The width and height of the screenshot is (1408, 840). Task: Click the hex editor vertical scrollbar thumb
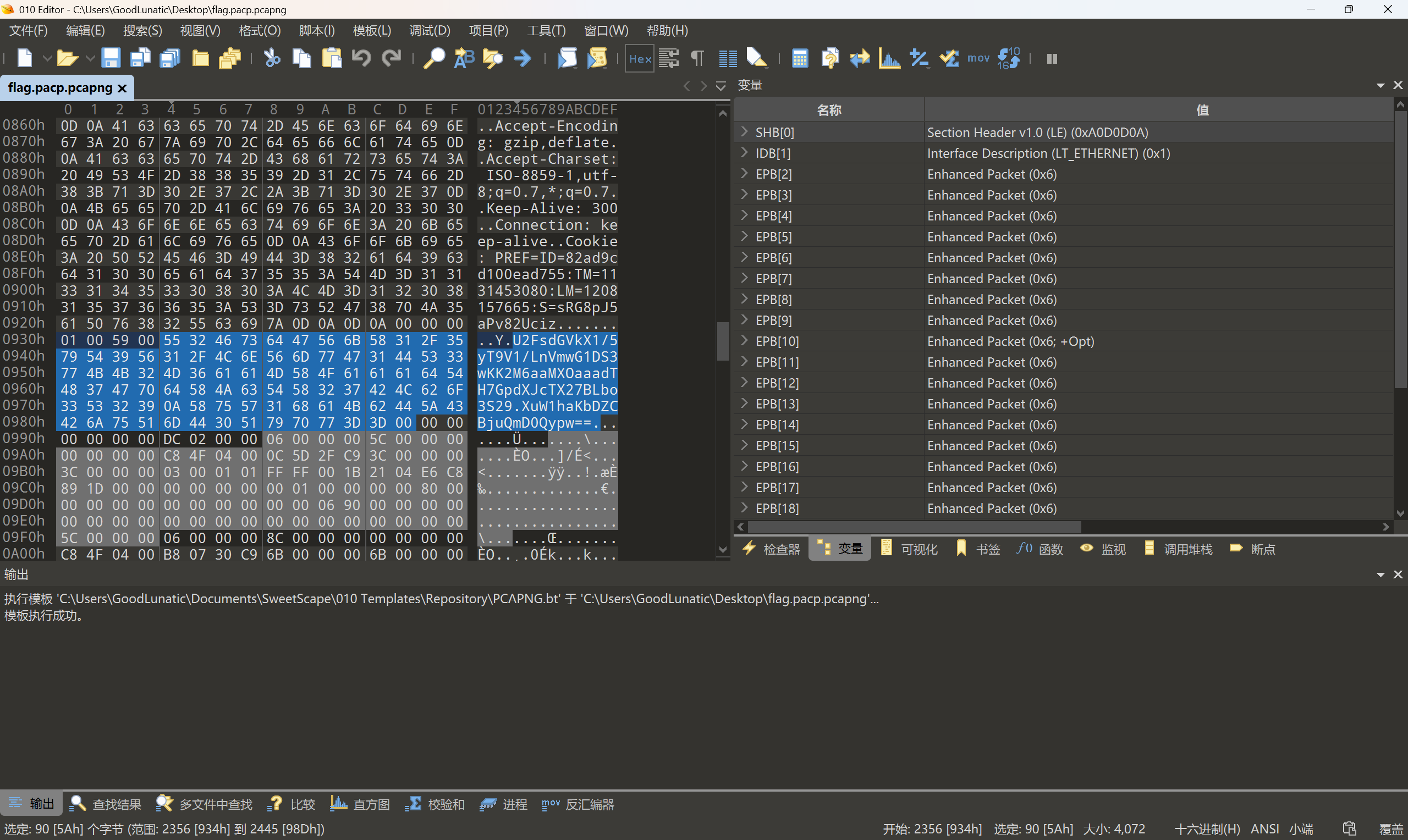click(723, 341)
